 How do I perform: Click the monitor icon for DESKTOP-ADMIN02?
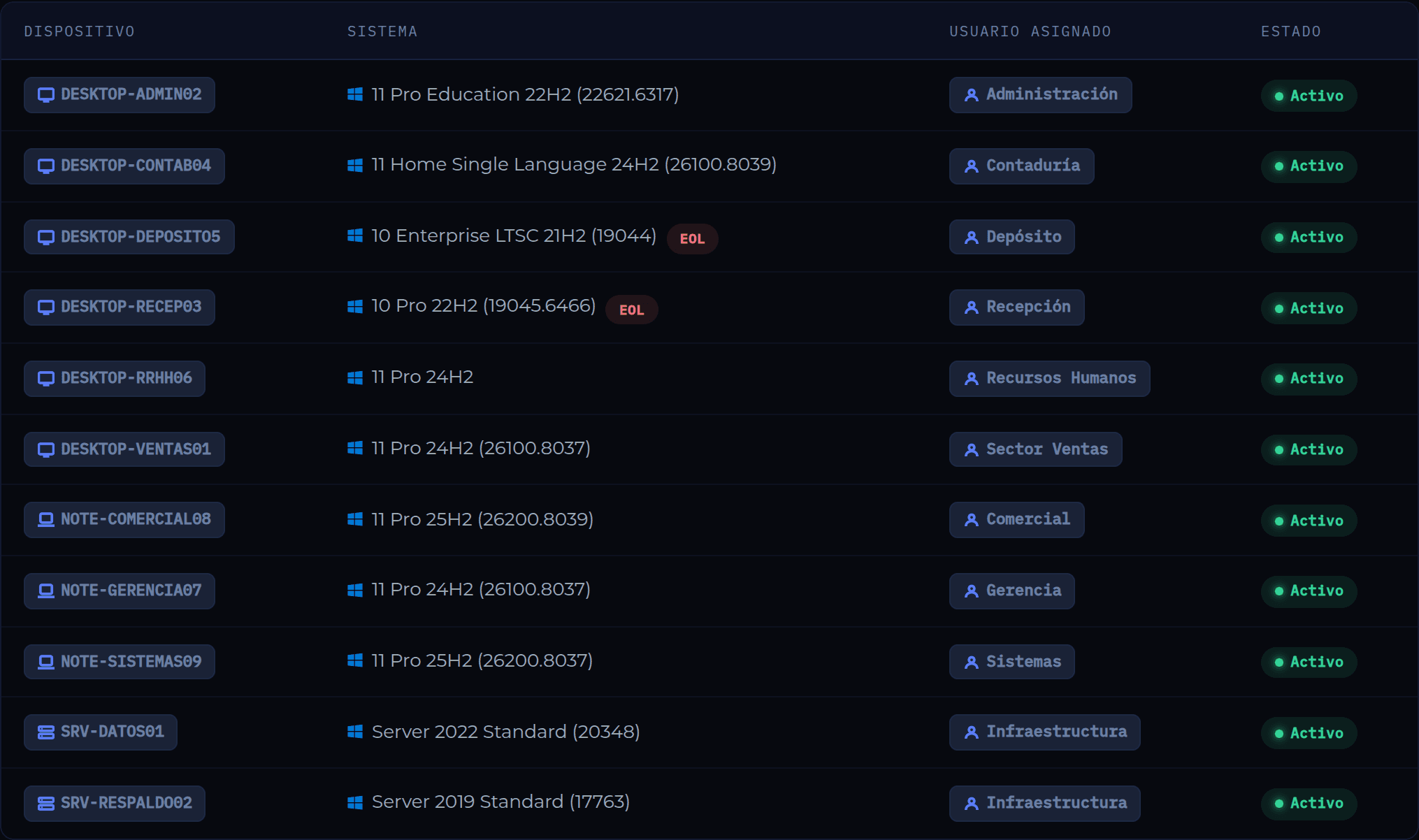pyautogui.click(x=46, y=95)
